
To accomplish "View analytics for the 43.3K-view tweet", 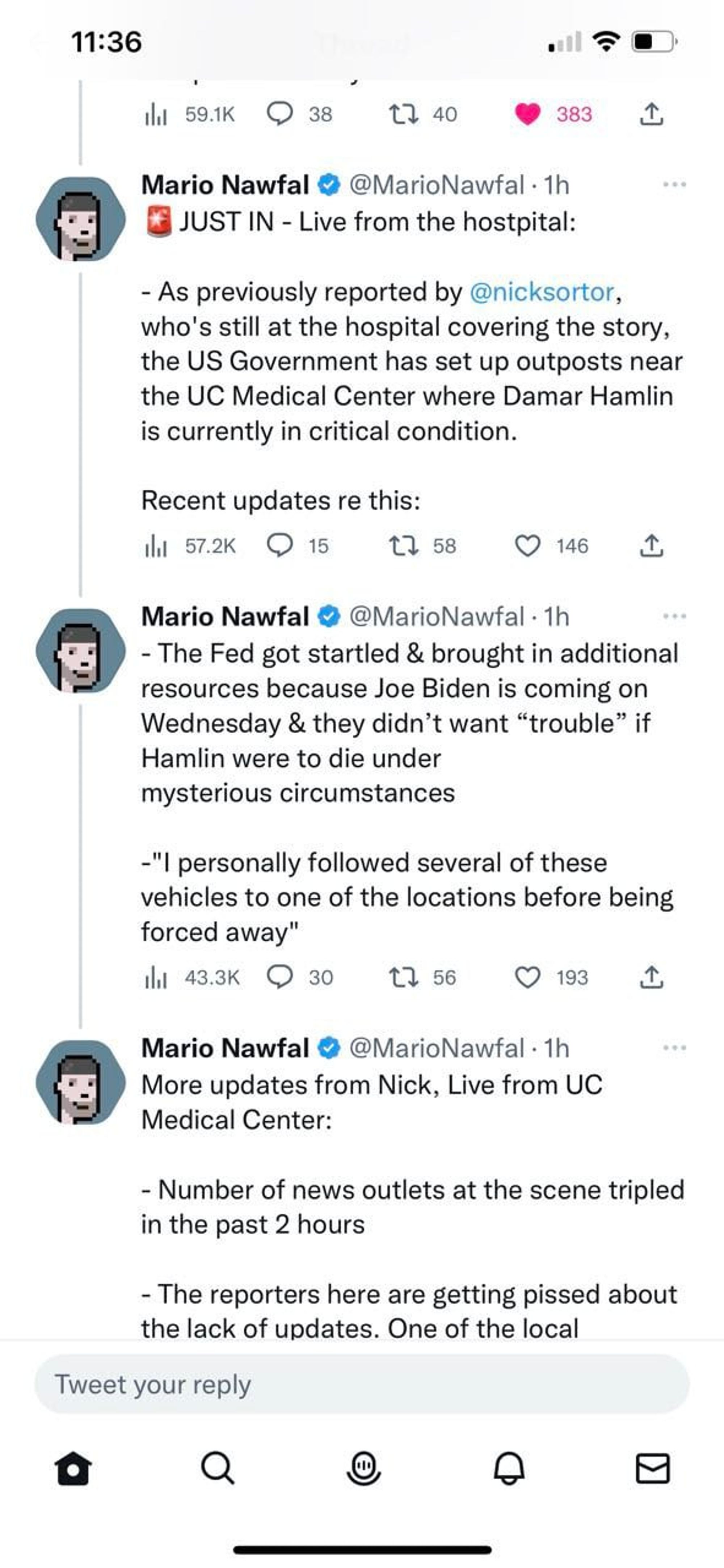I will pos(156,978).
